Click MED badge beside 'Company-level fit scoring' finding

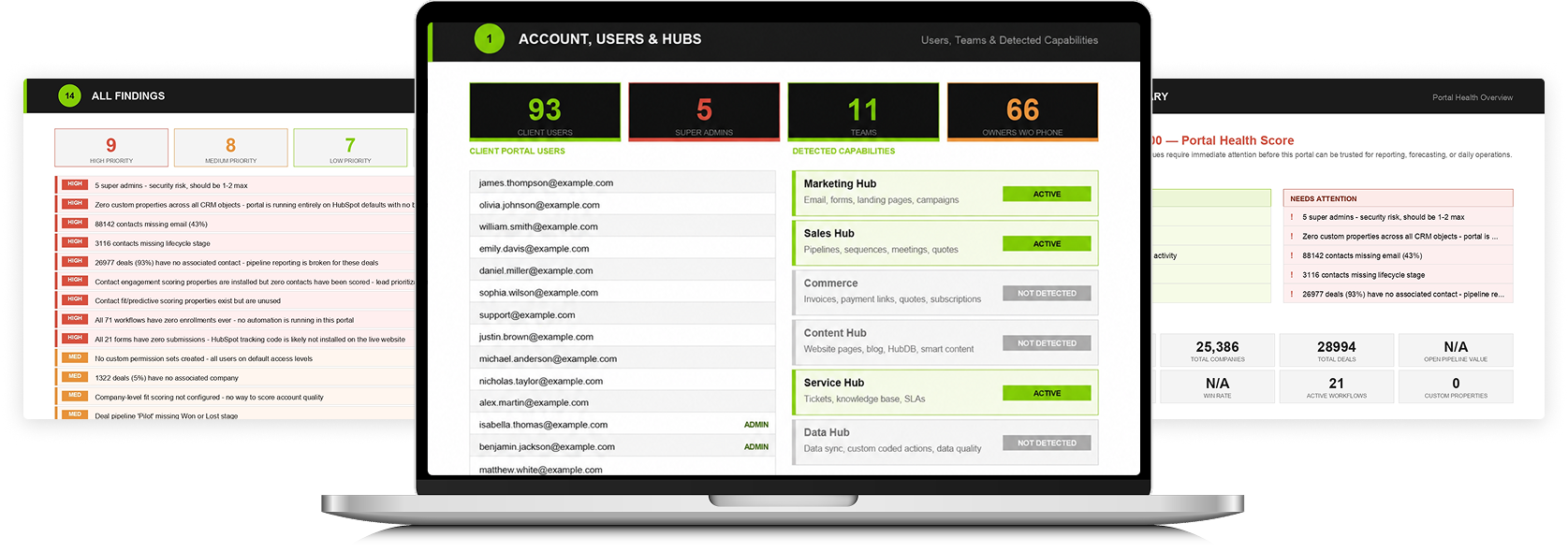tap(75, 396)
